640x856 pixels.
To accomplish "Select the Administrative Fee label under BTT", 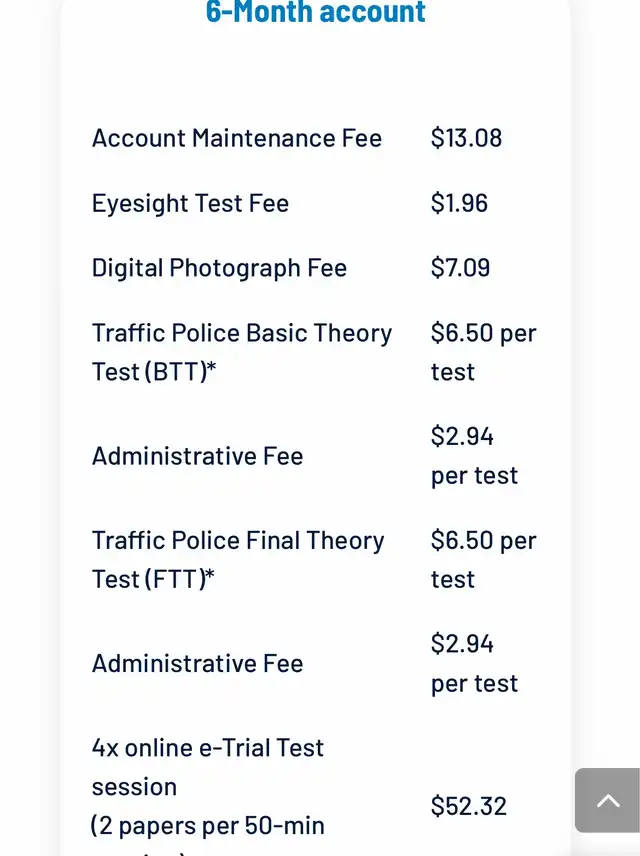I will 198,456.
